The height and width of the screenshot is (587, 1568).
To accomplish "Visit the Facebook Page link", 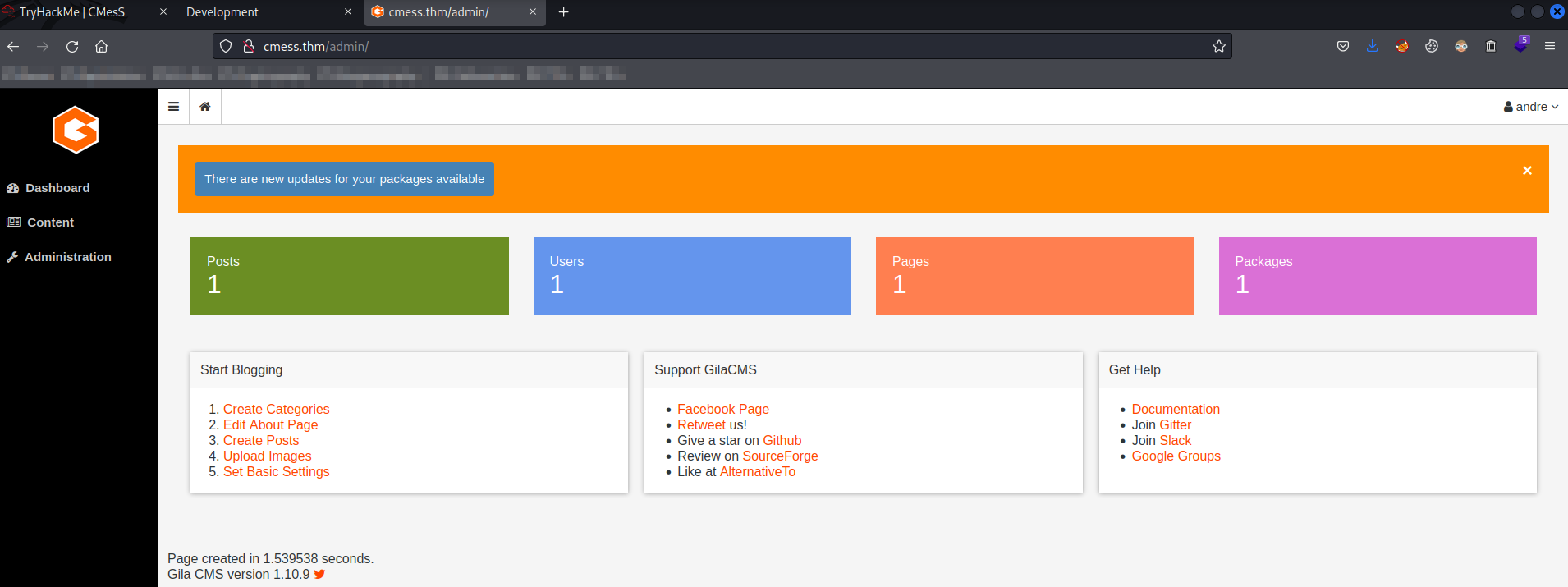I will pos(723,409).
